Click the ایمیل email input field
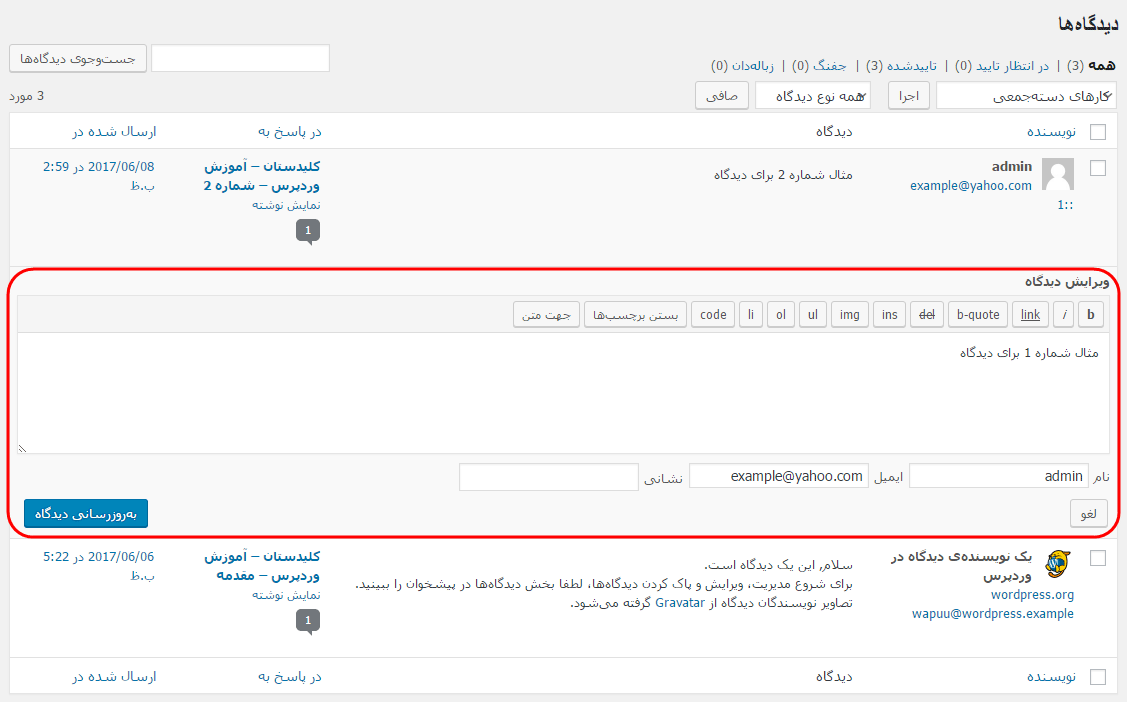This screenshot has height=702, width=1127. pyautogui.click(x=778, y=476)
